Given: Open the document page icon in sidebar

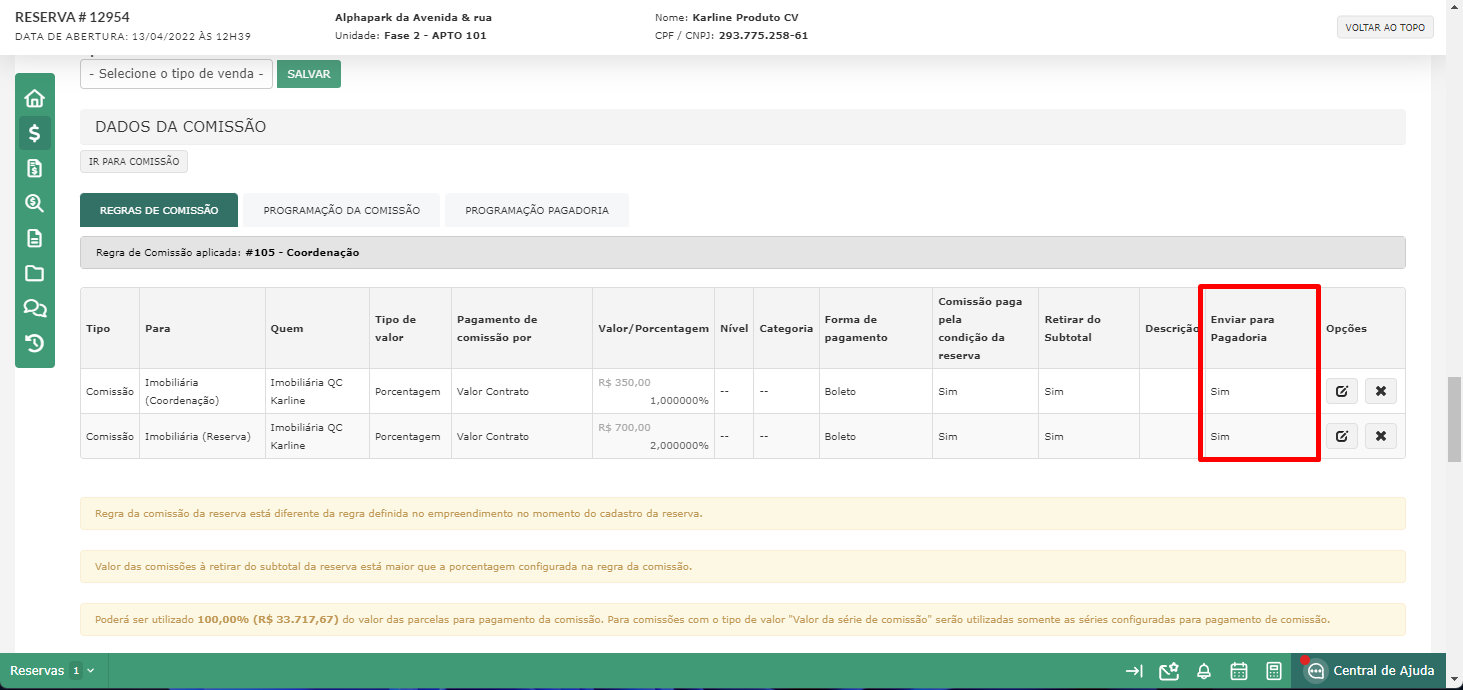Looking at the screenshot, I should pyautogui.click(x=35, y=238).
